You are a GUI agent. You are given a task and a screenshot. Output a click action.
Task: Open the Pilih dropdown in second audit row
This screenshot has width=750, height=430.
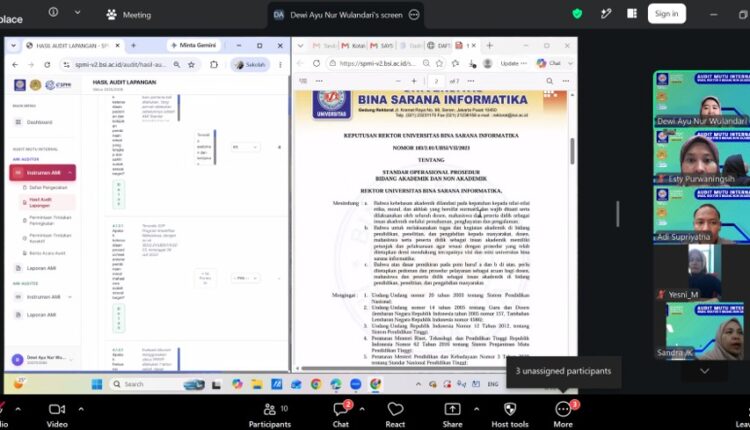point(246,278)
